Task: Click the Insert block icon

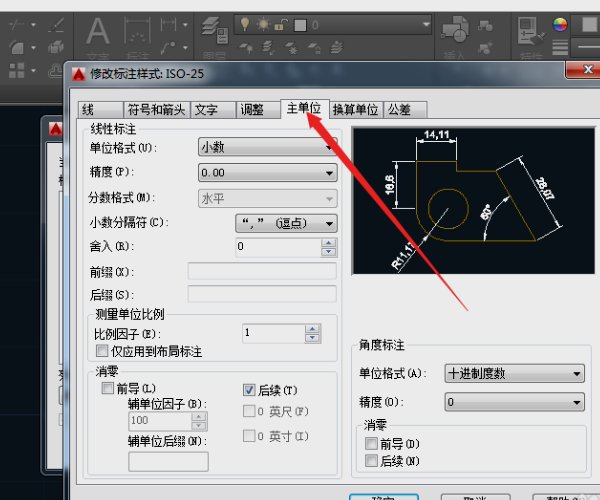Action: (455, 29)
